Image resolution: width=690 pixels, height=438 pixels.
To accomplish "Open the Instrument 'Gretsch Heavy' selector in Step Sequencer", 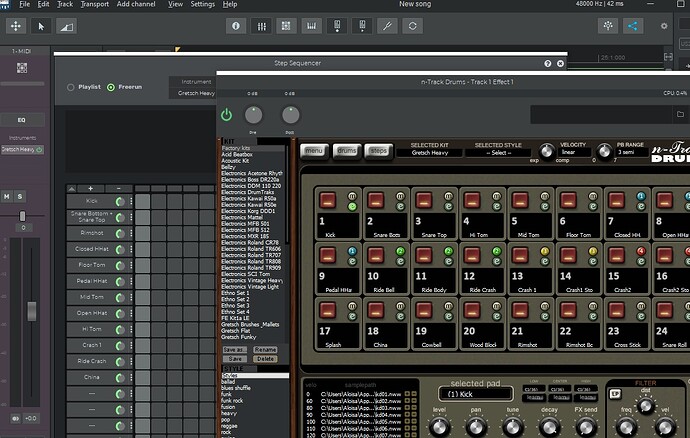I will click(x=194, y=93).
